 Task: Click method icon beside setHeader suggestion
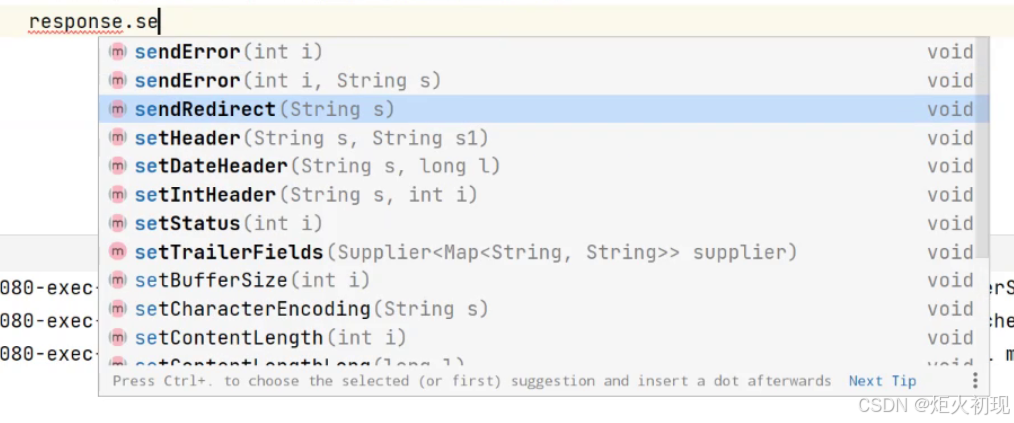coord(118,138)
